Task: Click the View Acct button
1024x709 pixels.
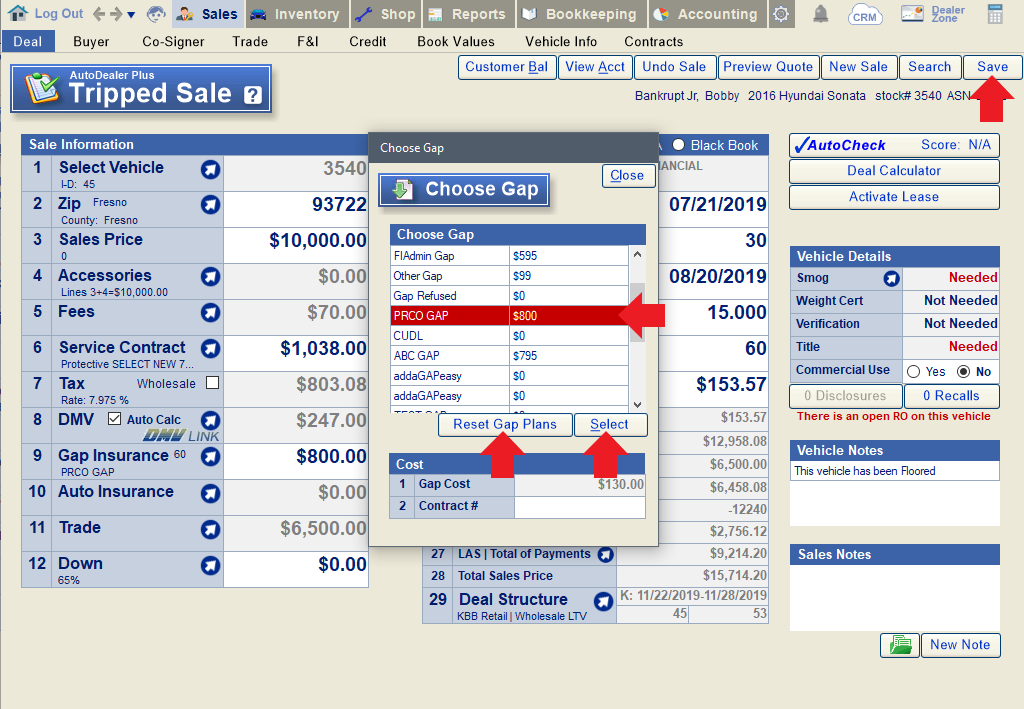Action: pos(595,67)
